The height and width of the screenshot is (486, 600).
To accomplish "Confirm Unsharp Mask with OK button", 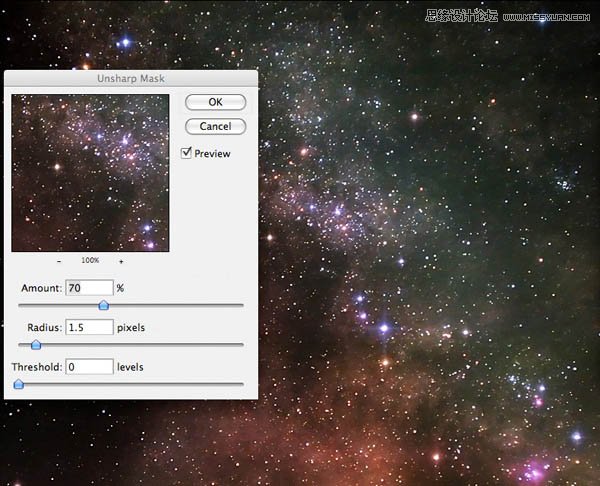I will [215, 102].
